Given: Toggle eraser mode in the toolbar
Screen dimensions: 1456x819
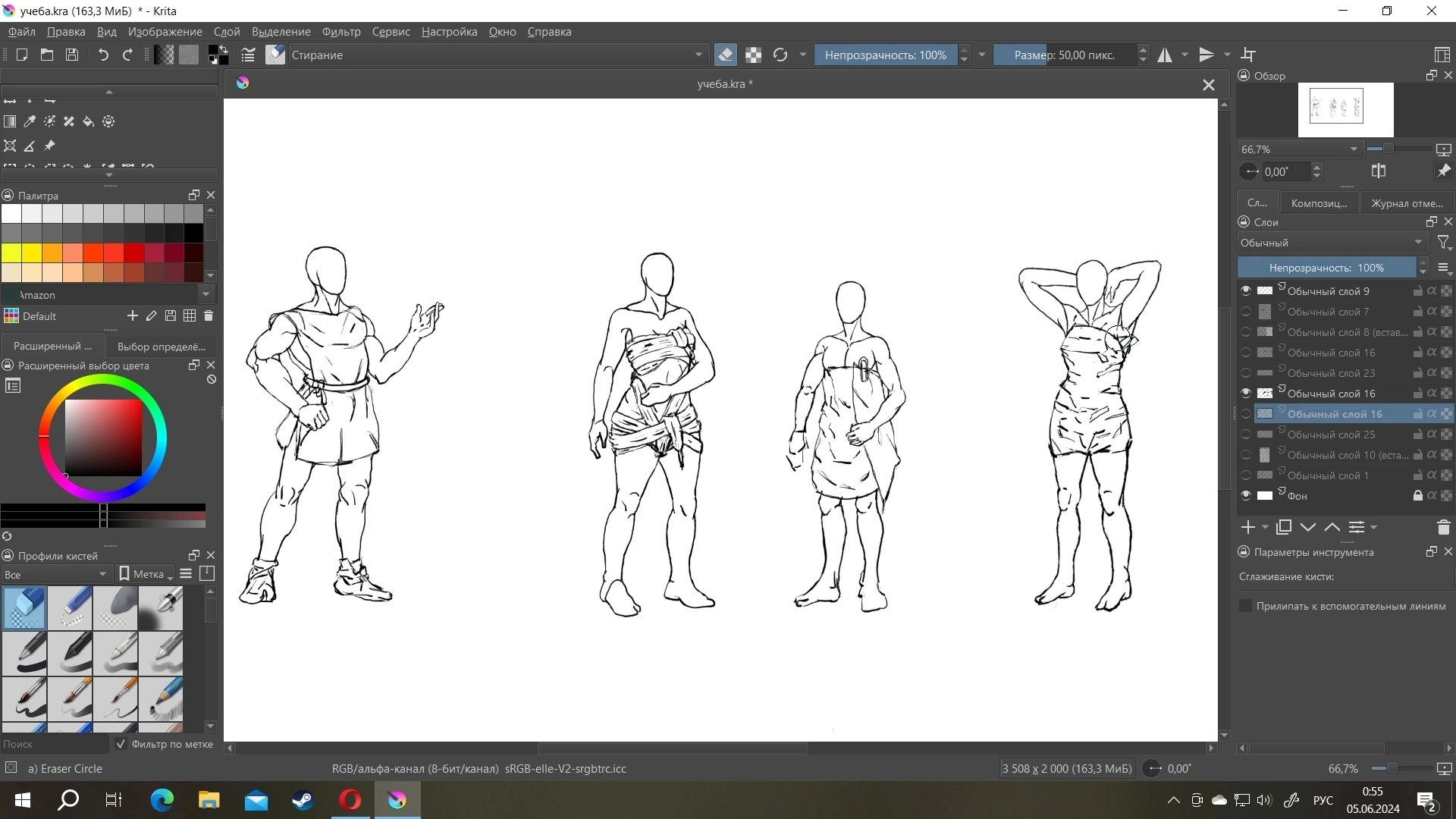Looking at the screenshot, I should tap(725, 55).
